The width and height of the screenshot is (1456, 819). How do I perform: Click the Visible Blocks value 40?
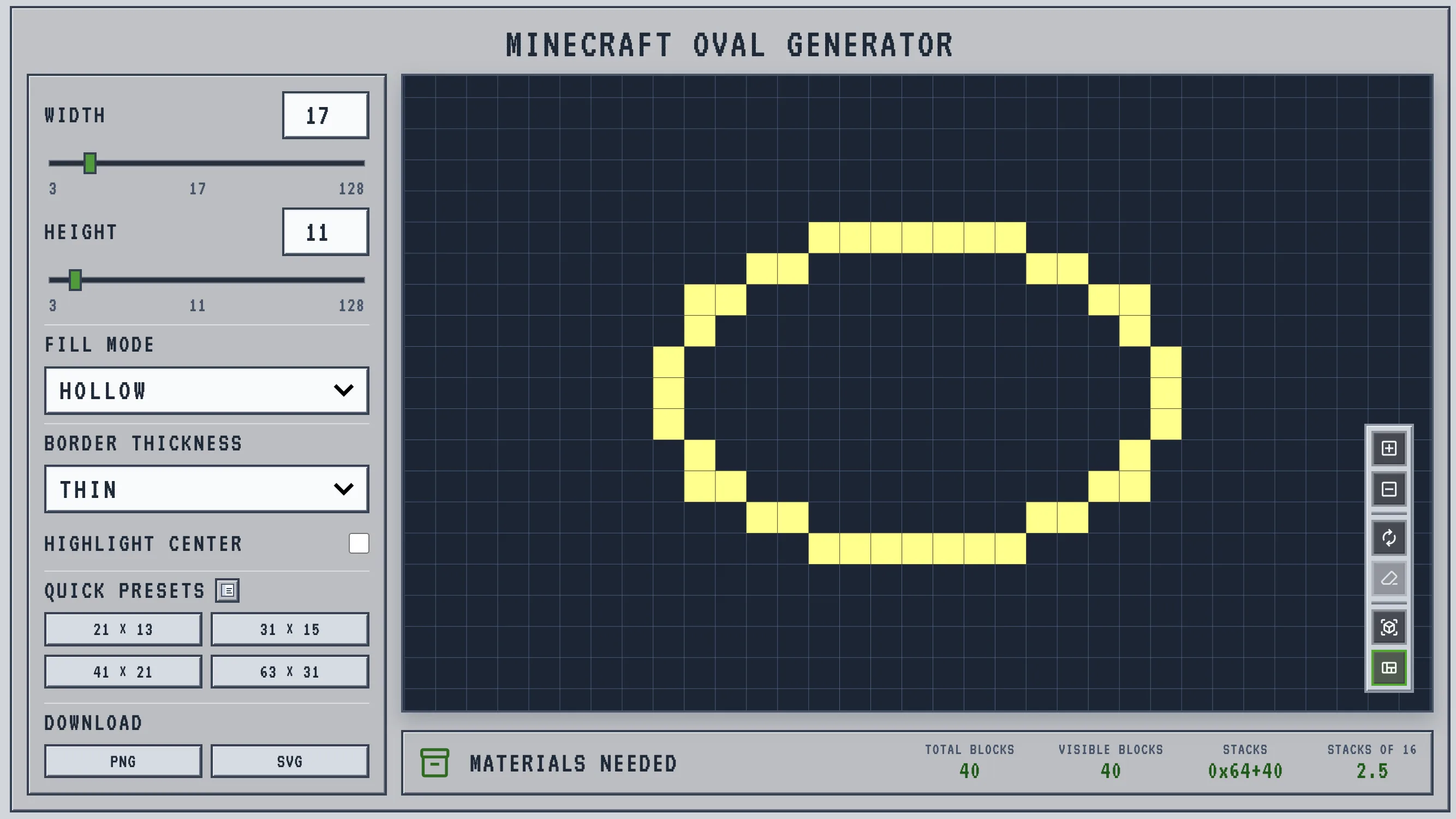[x=1111, y=771]
